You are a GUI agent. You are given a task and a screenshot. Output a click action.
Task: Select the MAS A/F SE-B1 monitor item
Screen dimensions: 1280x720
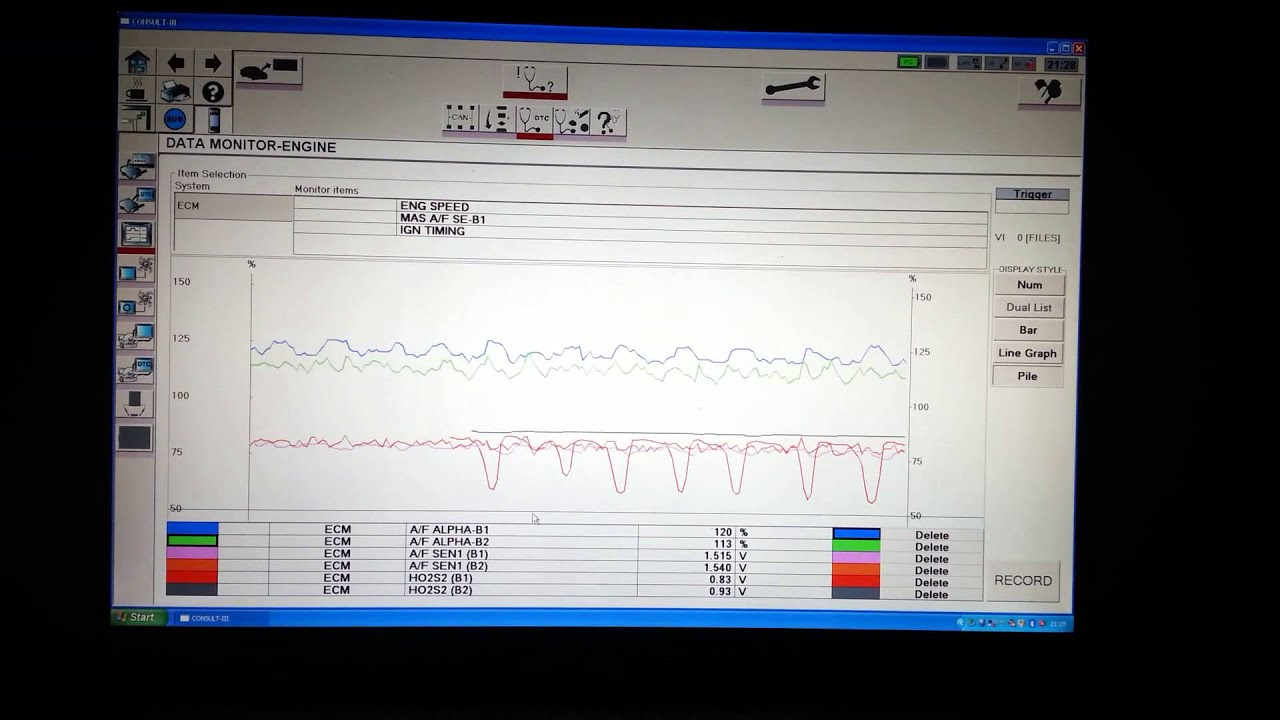click(x=443, y=218)
